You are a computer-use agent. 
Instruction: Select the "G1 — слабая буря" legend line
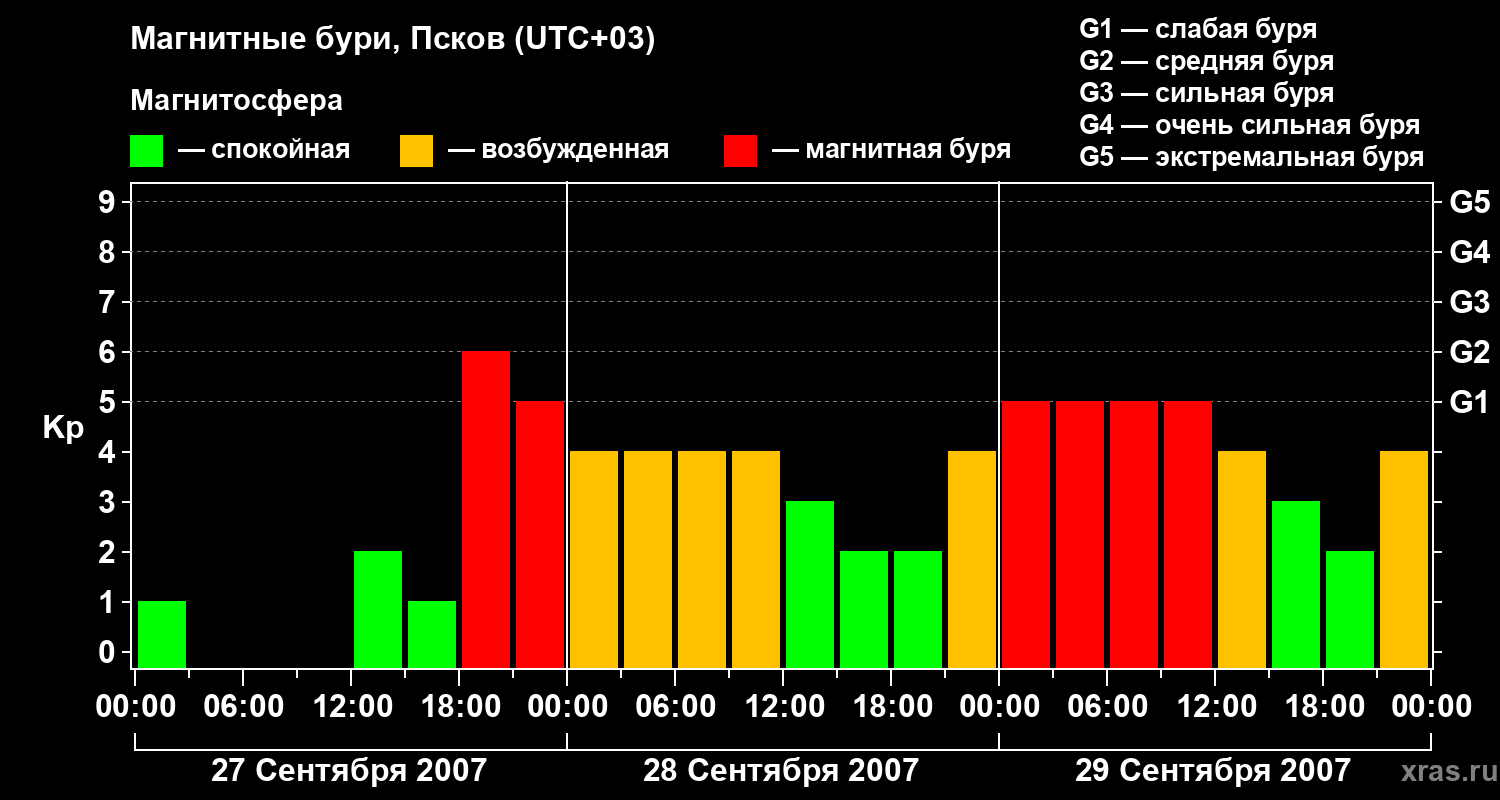pyautogui.click(x=1198, y=29)
